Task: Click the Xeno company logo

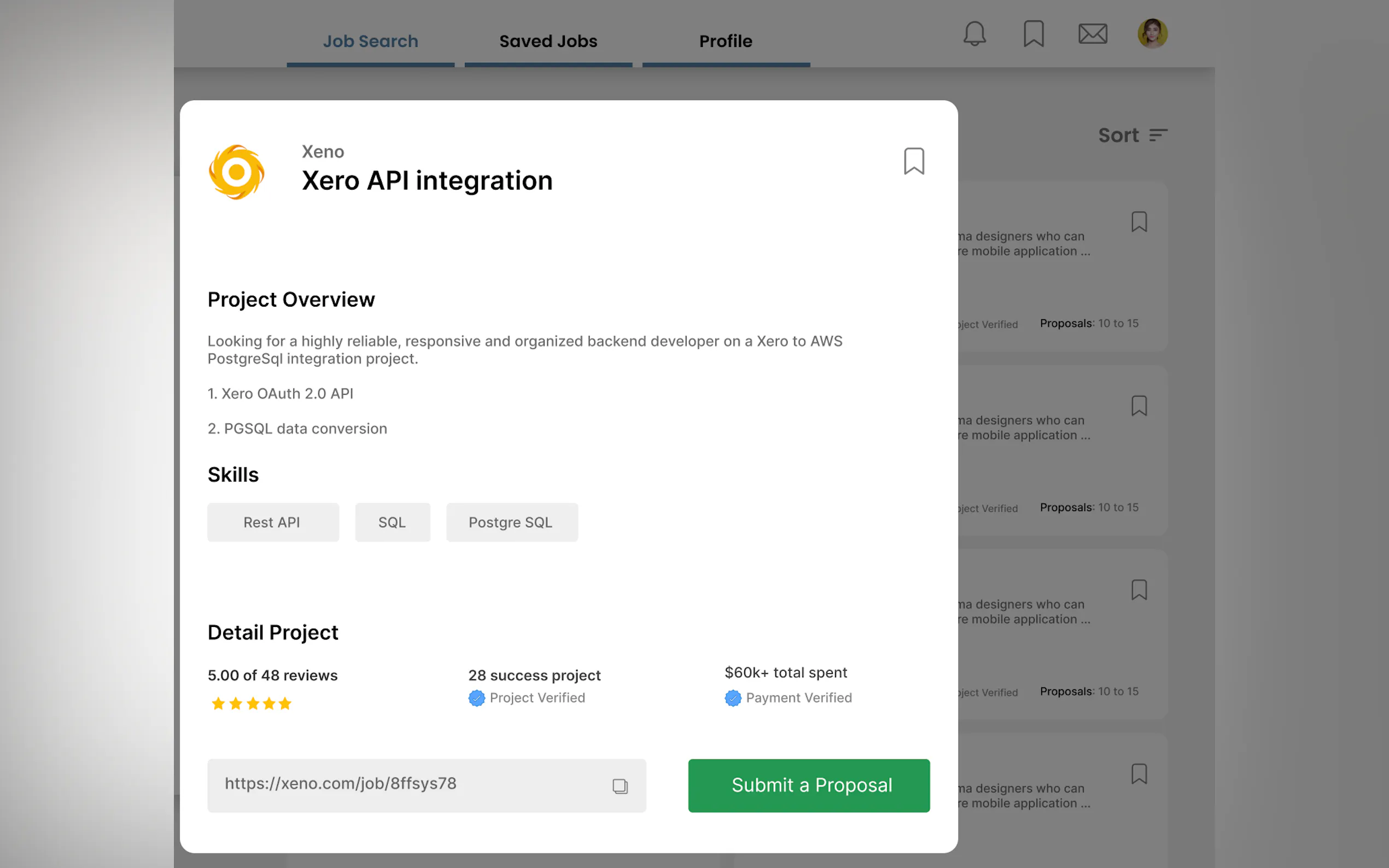Action: tap(237, 172)
